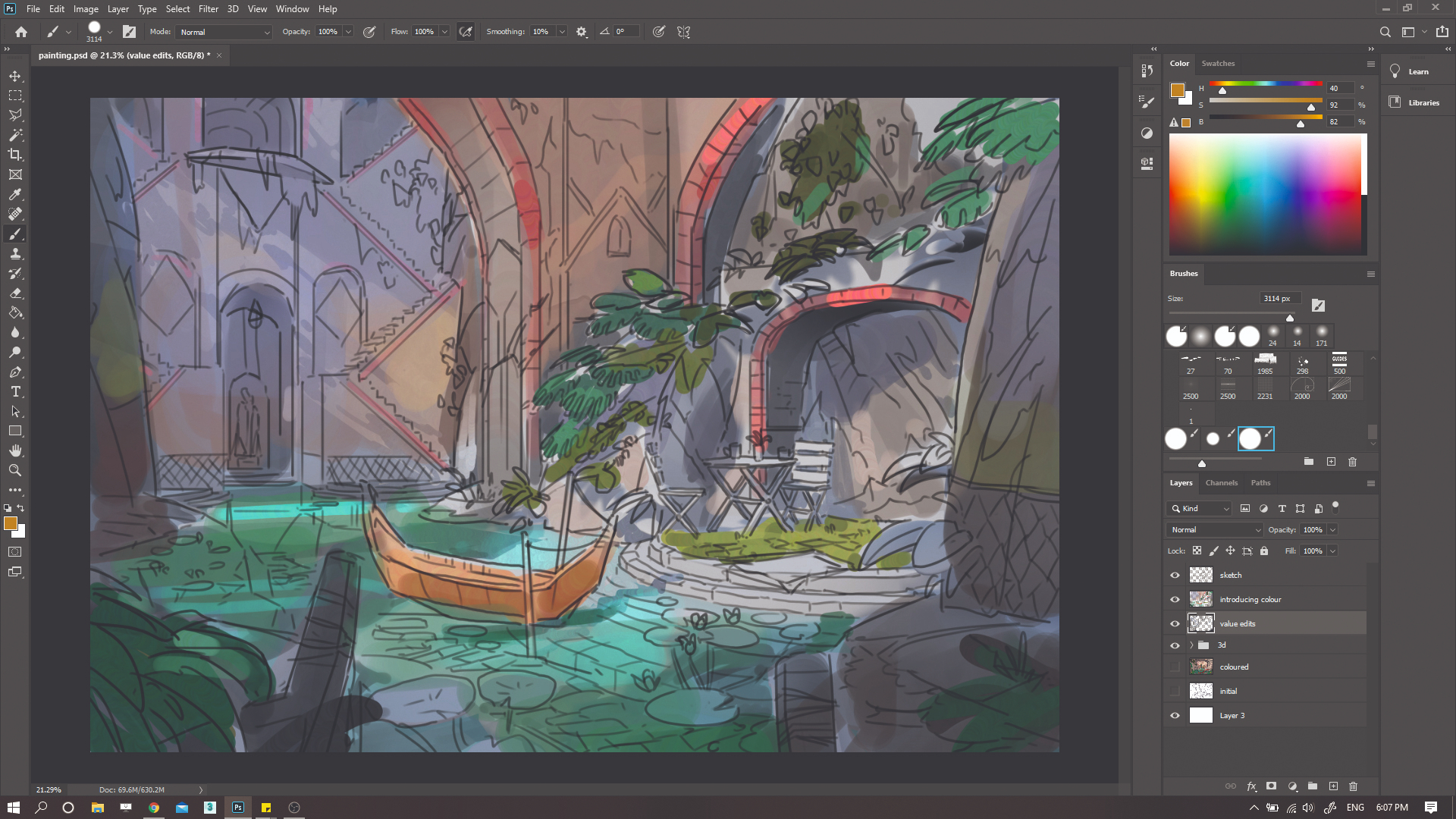Select the Paint Bucket tool
Image resolution: width=1456 pixels, height=819 pixels.
click(x=15, y=312)
